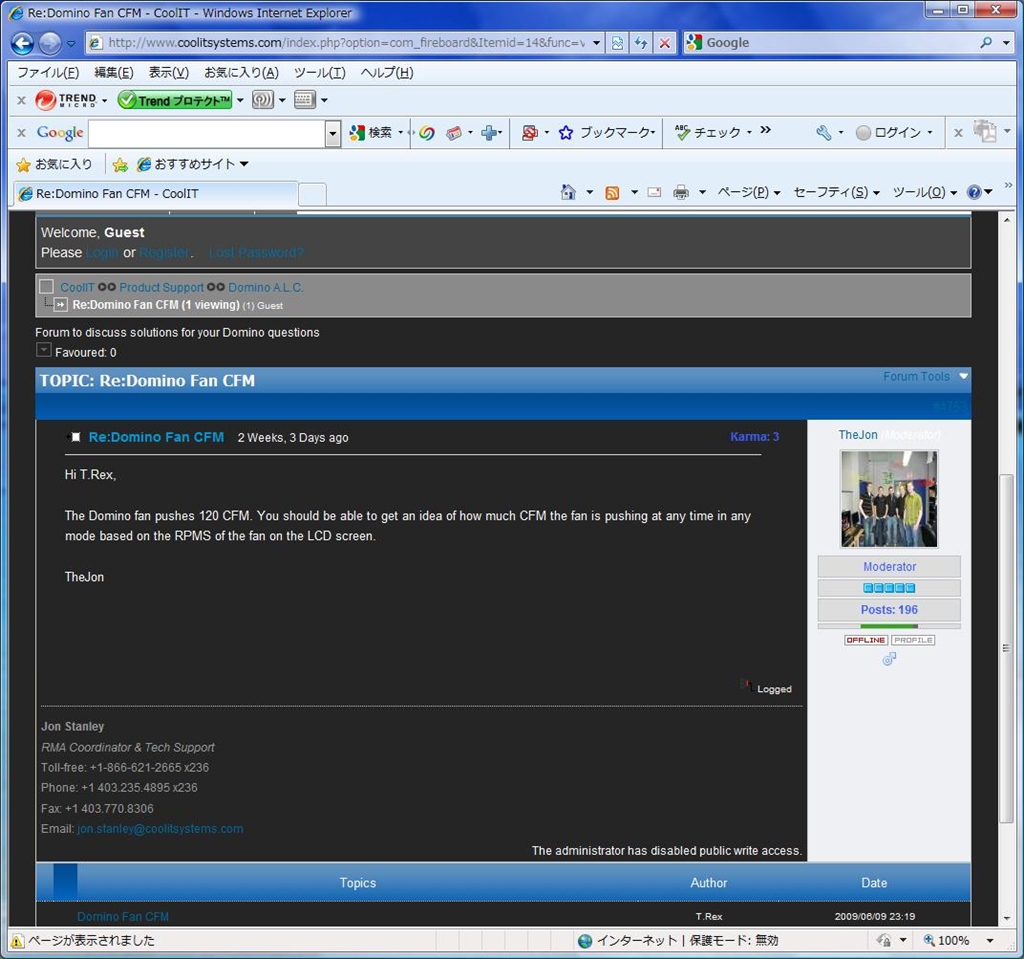Expand the Trend Protect dropdown arrow
This screenshot has width=1024, height=959.
pyautogui.click(x=240, y=100)
